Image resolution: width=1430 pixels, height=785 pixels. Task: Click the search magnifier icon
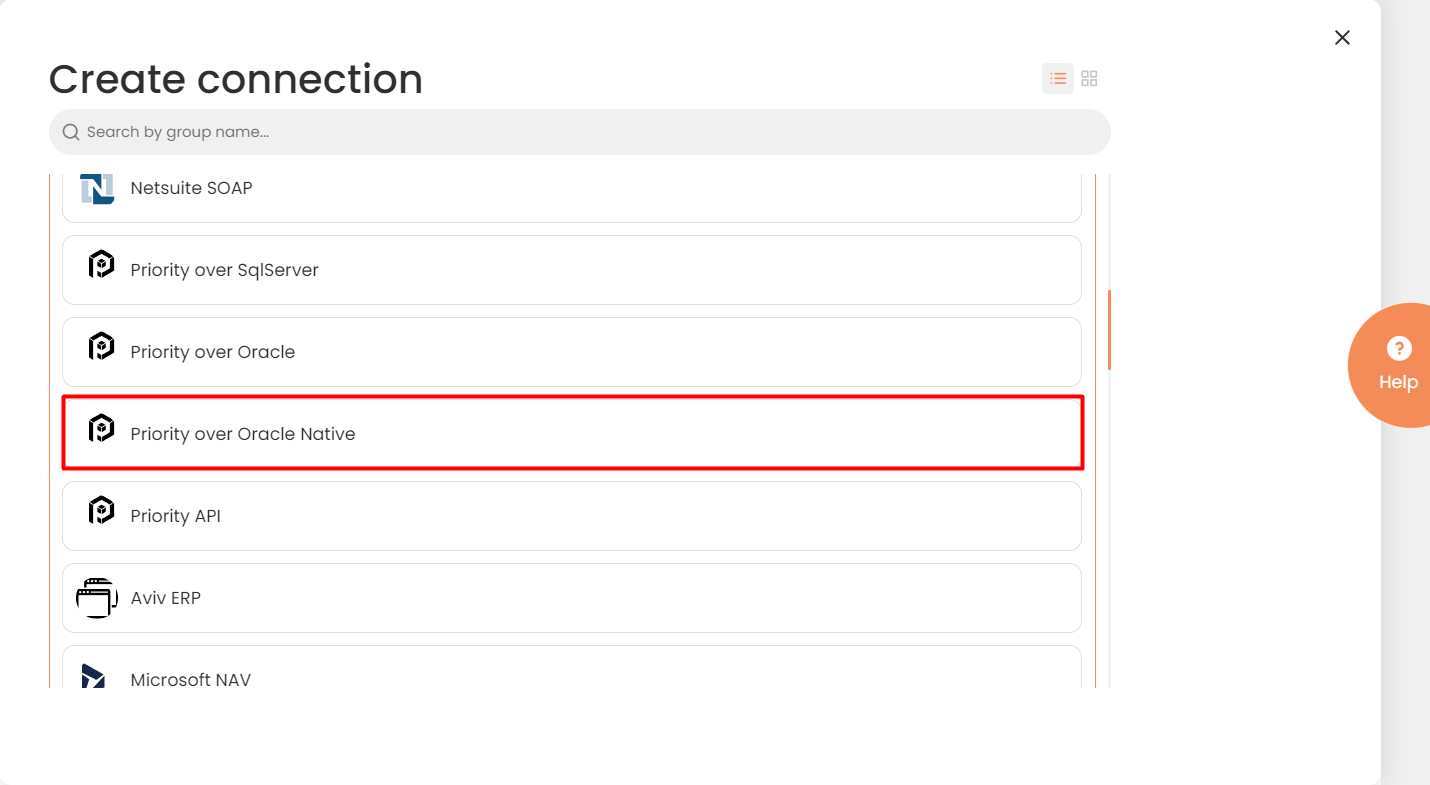70,131
